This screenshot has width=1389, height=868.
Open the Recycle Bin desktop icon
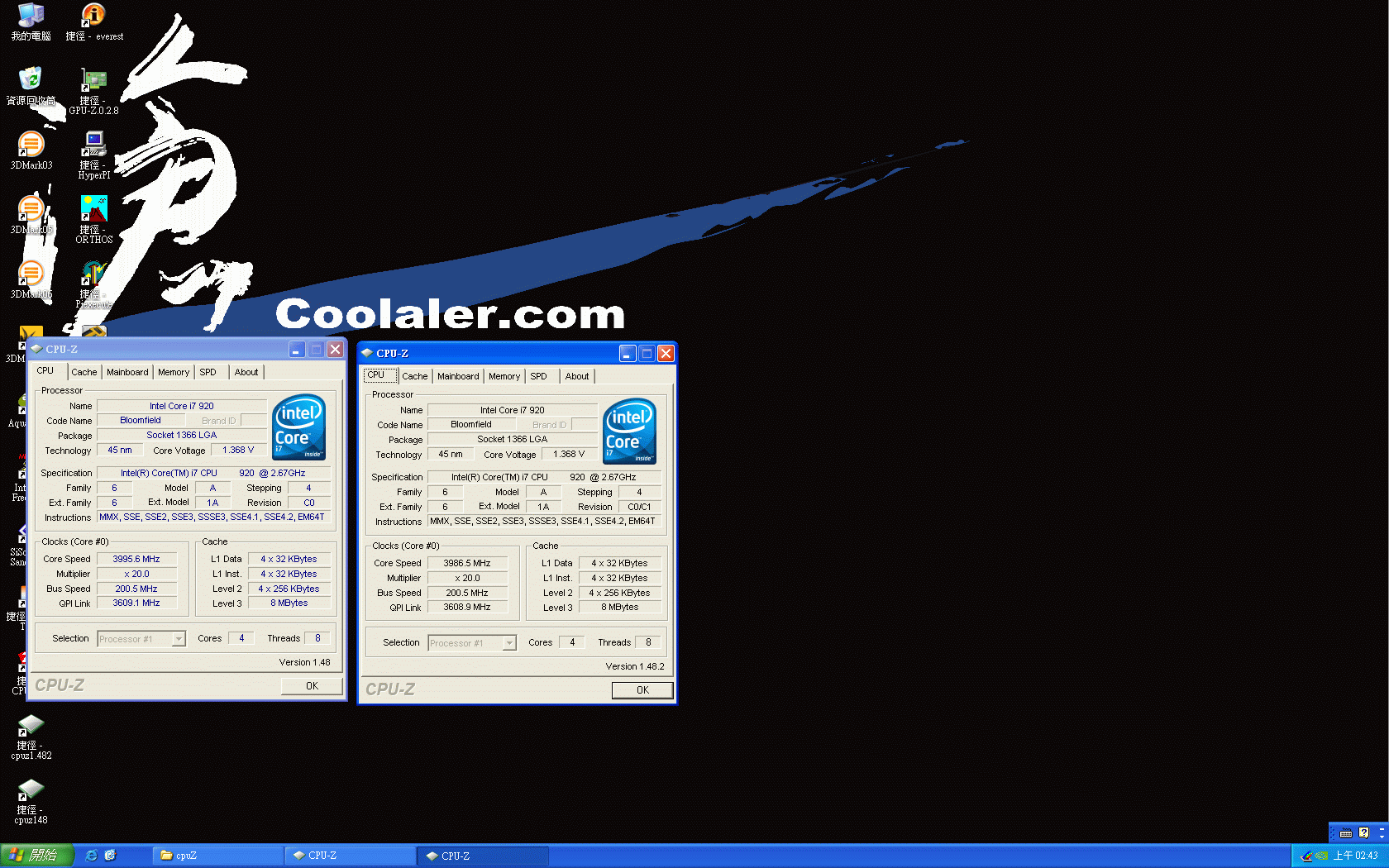31,87
